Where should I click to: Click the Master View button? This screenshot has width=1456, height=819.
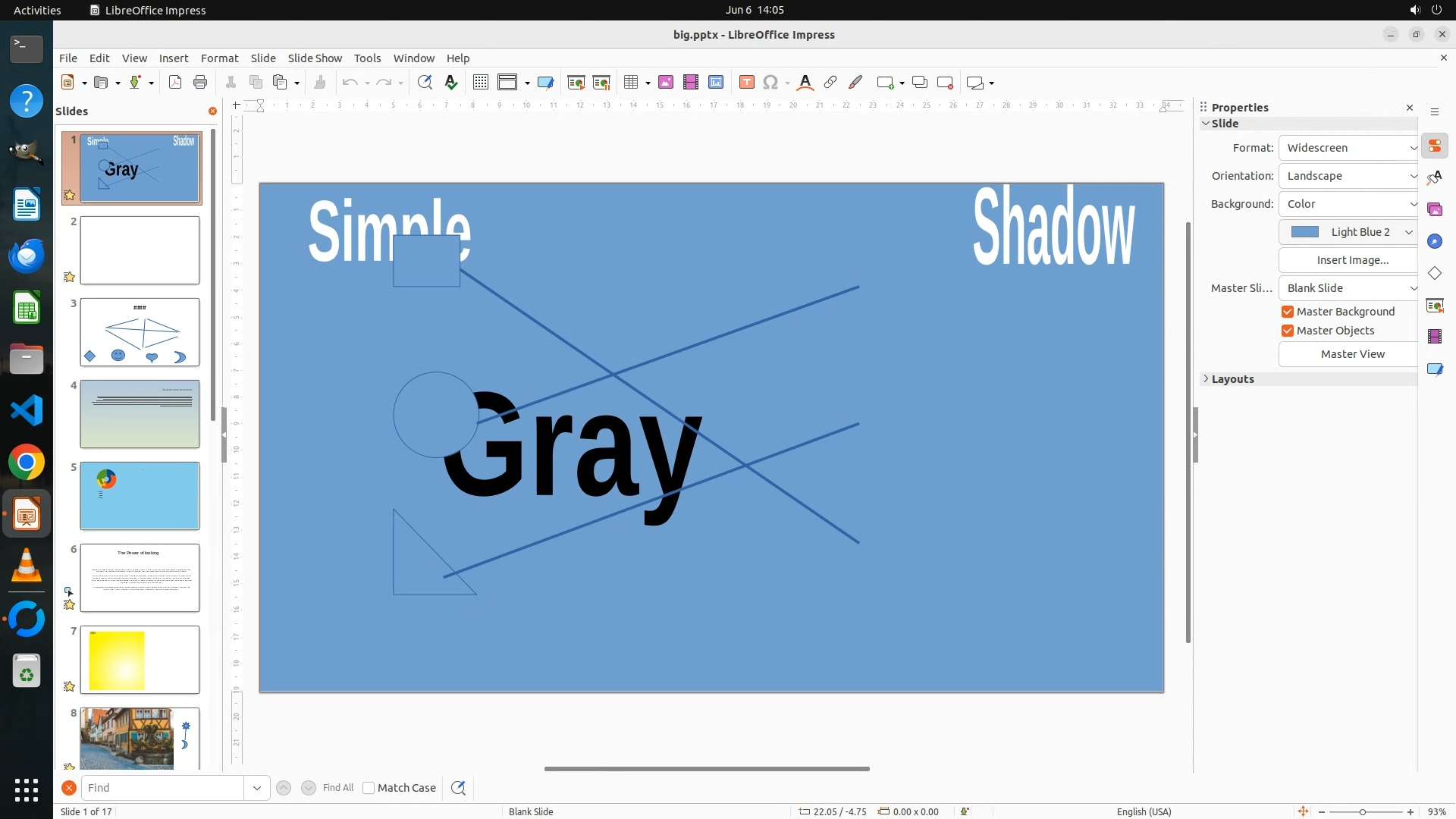(1352, 354)
